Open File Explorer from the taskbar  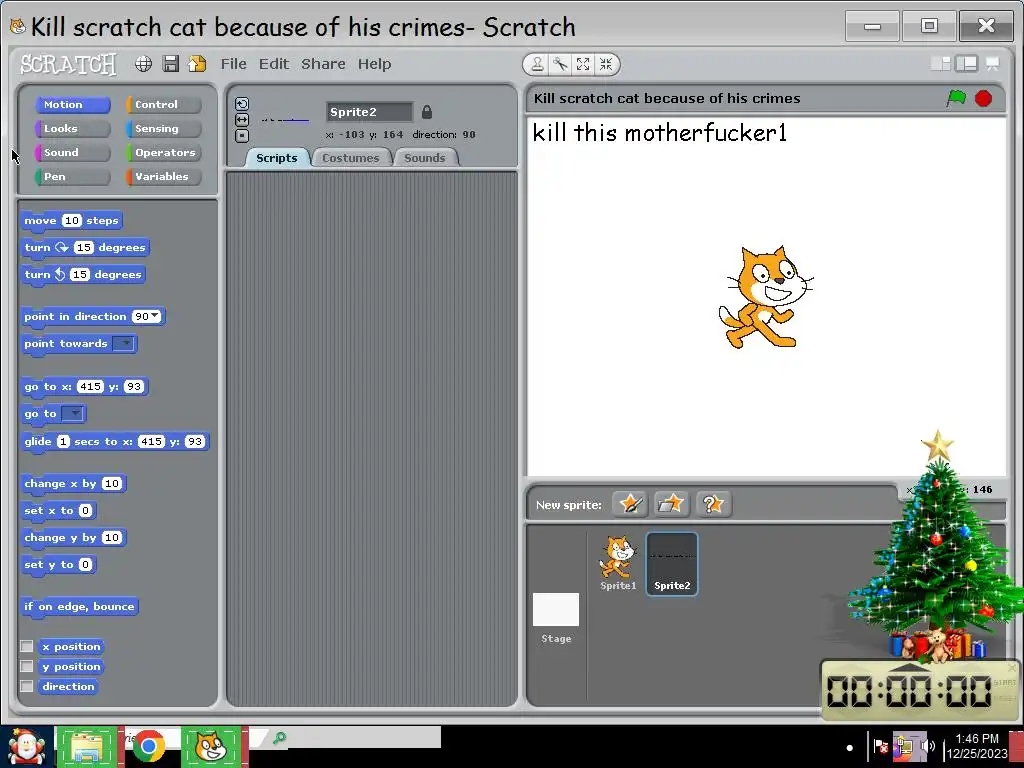(x=86, y=748)
